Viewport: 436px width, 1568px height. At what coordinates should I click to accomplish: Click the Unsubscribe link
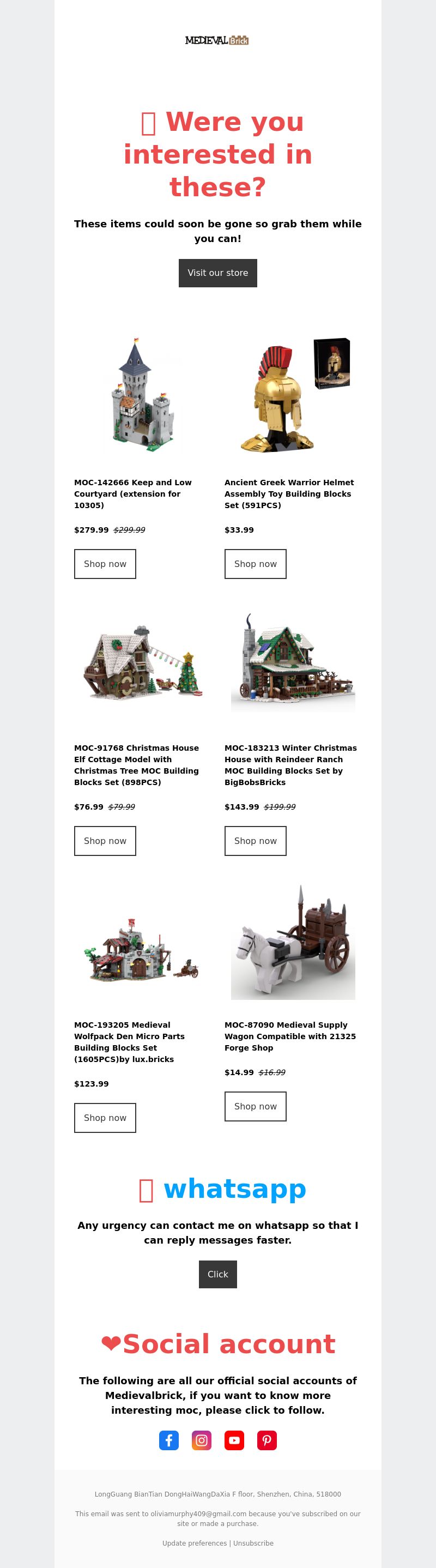coord(253,1543)
